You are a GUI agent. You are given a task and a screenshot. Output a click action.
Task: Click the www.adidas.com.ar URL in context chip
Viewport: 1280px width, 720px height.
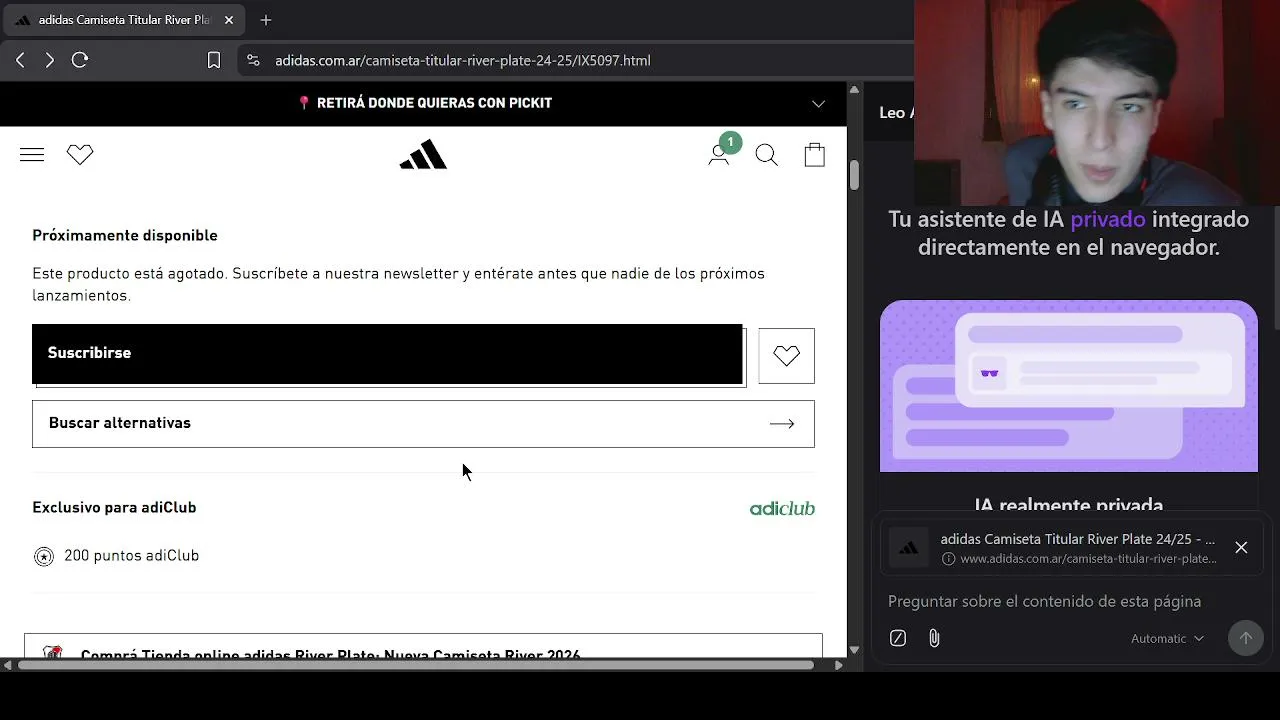pyautogui.click(x=1088, y=559)
